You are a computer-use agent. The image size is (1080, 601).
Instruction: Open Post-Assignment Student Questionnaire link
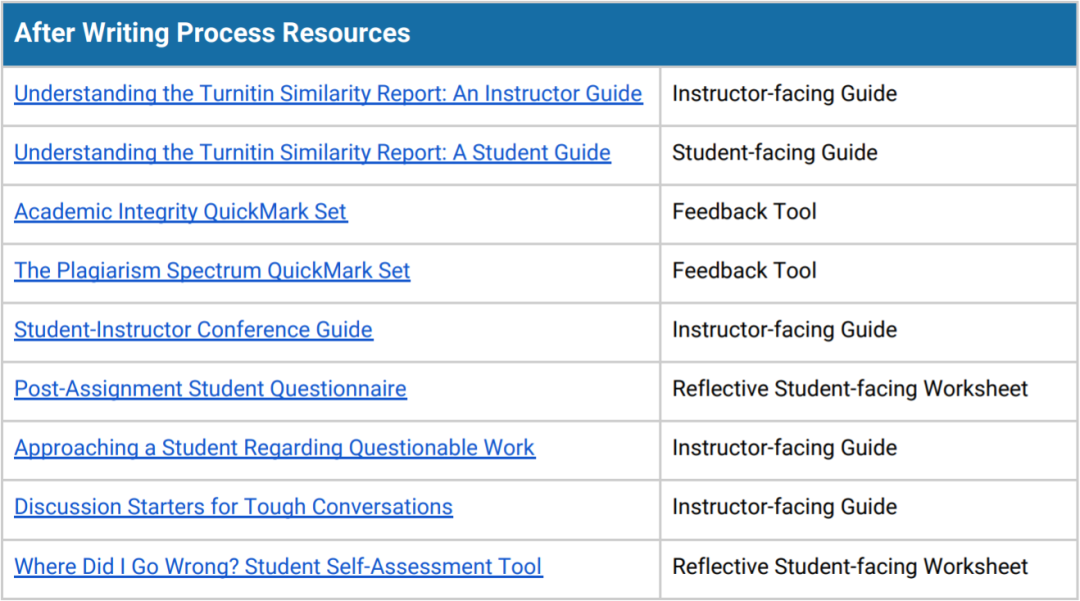click(210, 389)
